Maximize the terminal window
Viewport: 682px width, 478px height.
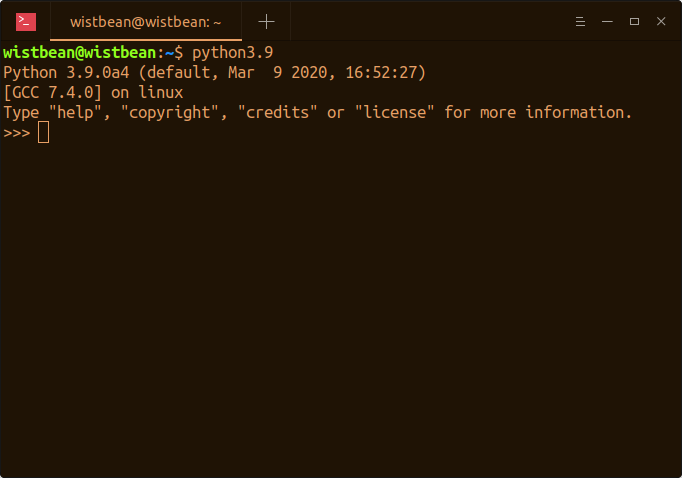634,21
